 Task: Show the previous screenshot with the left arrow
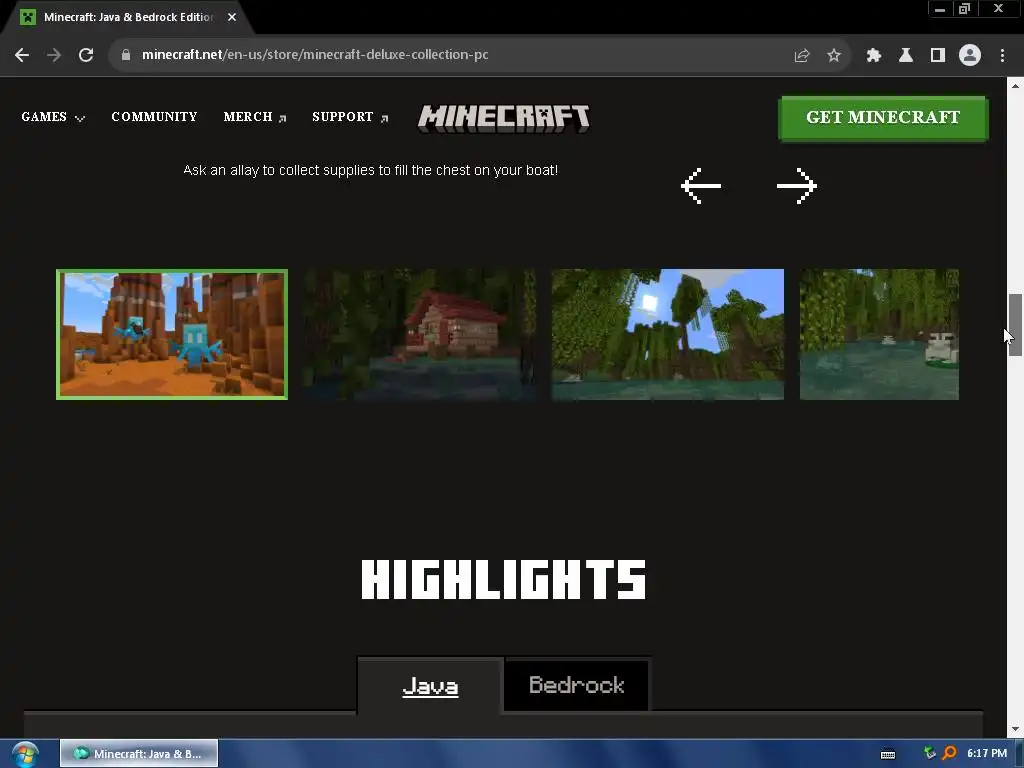(x=701, y=186)
